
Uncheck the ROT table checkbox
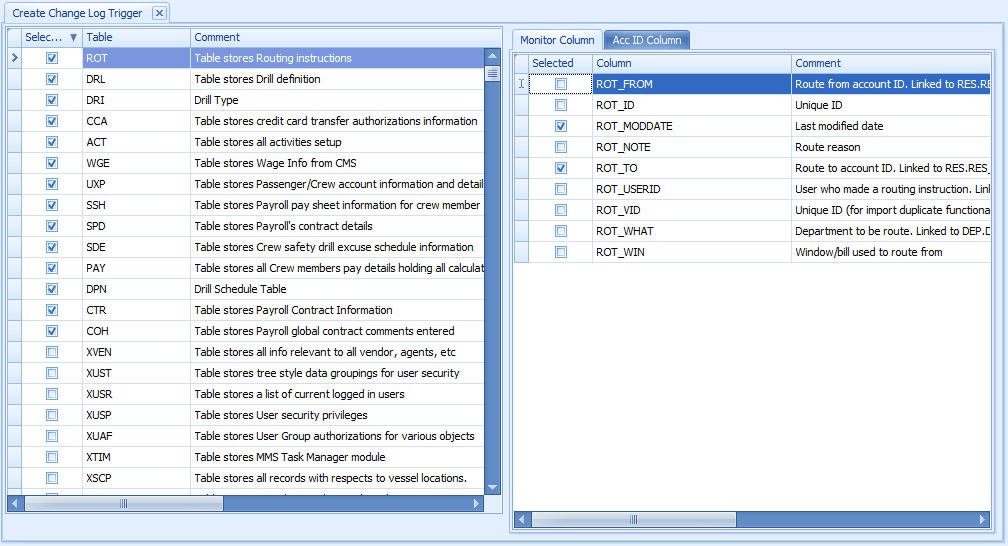tap(52, 58)
